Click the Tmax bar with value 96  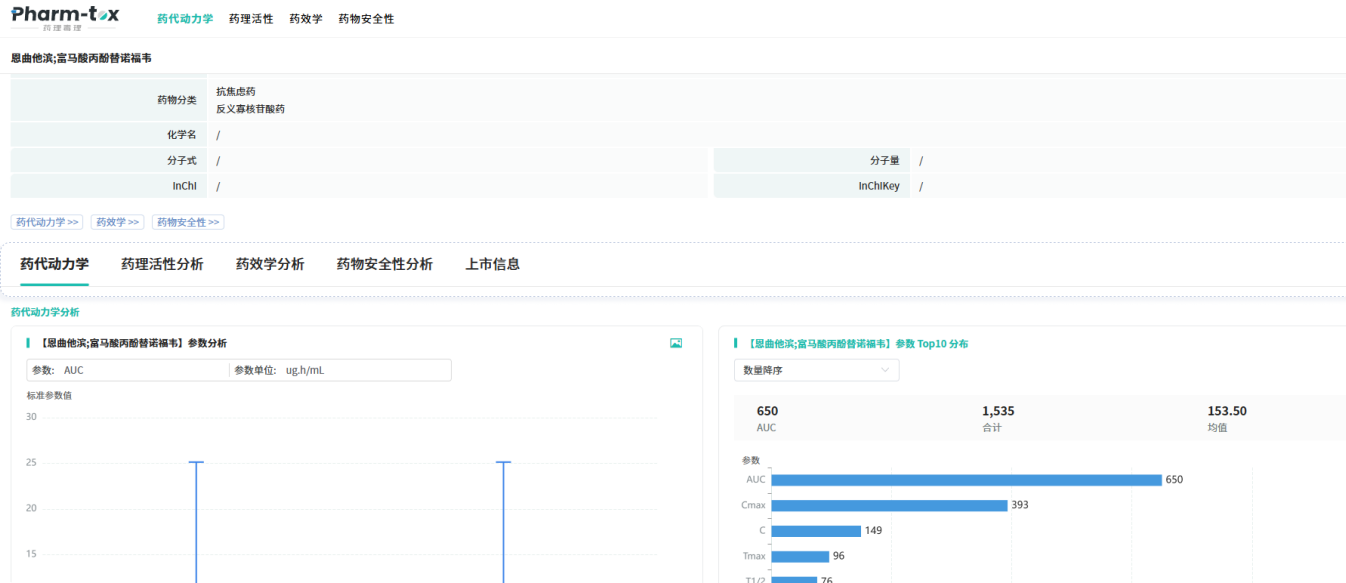click(x=800, y=557)
